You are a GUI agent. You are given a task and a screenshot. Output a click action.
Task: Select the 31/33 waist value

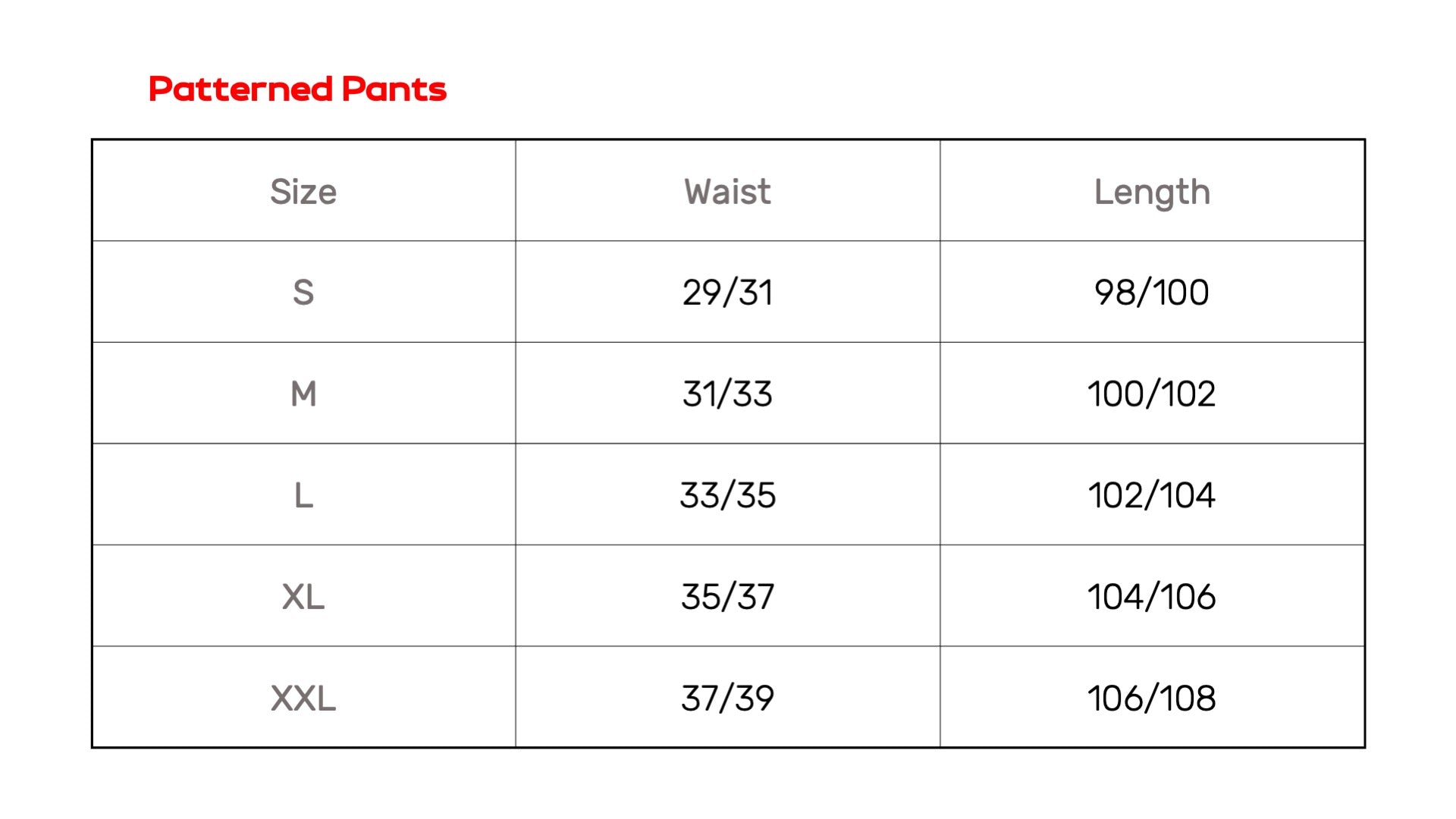click(x=727, y=394)
